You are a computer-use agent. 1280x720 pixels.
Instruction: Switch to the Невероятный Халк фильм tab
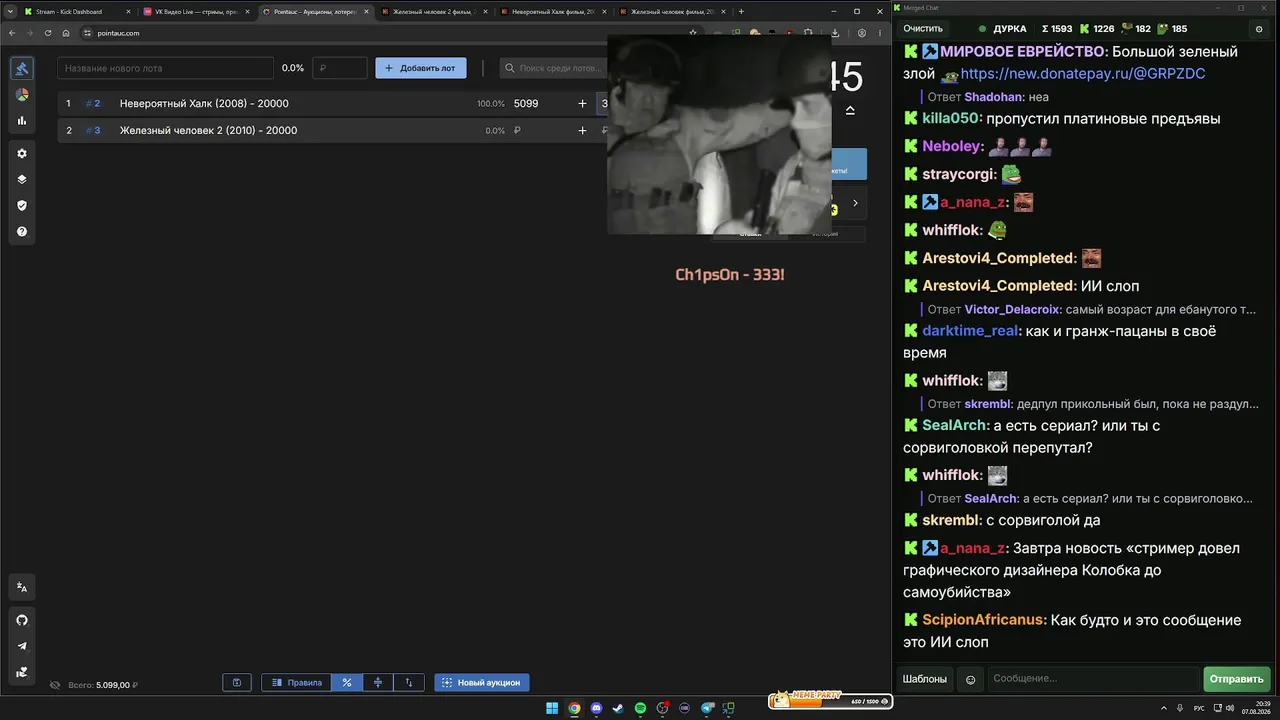click(x=554, y=12)
